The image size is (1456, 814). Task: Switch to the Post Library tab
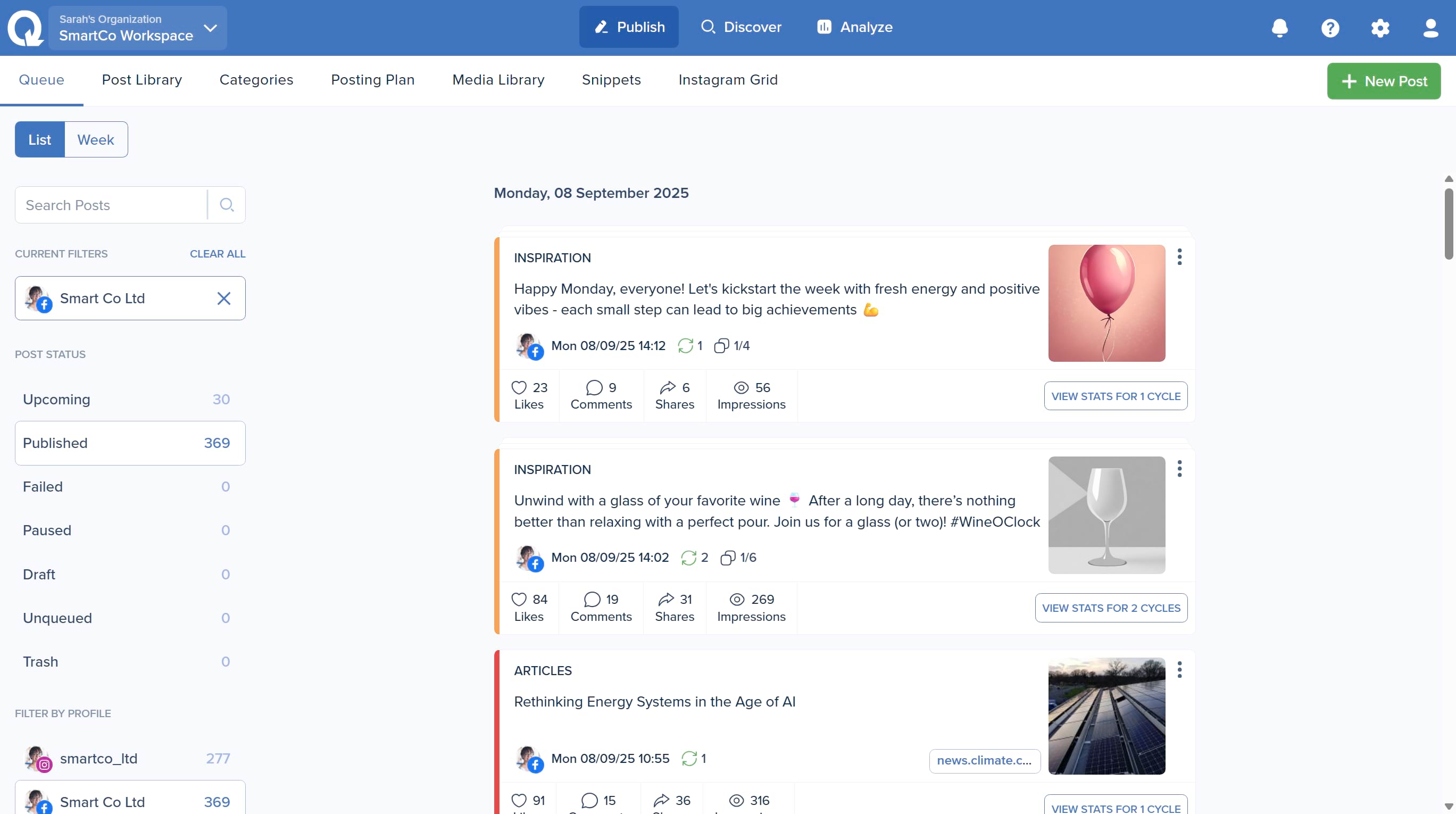[142, 80]
